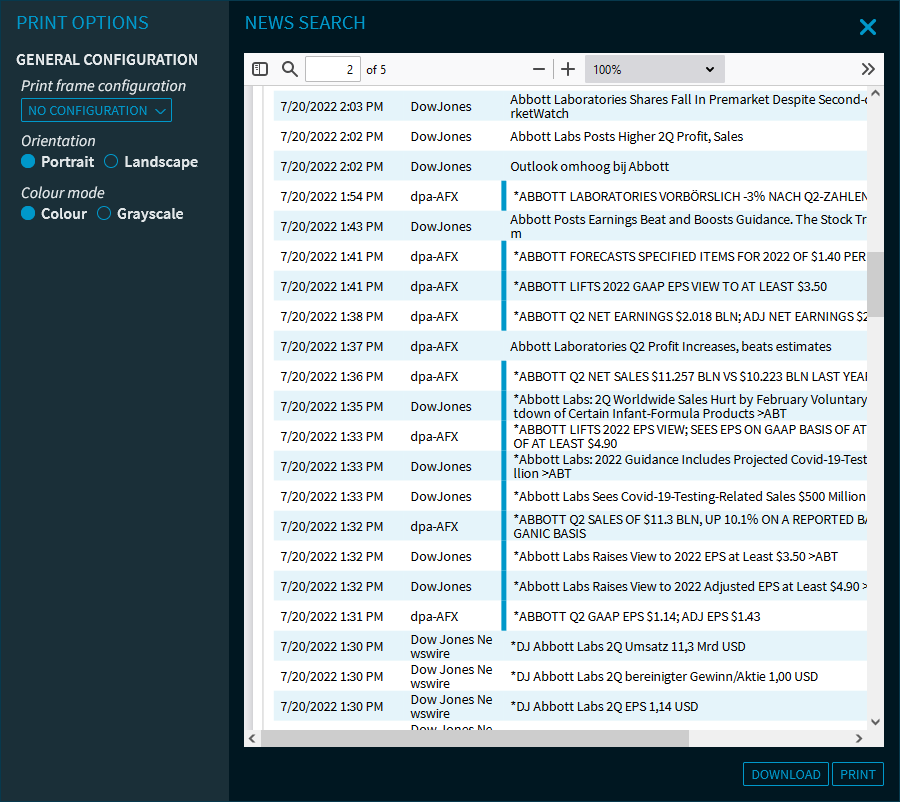Toggle the PDF viewer sidebar icon
This screenshot has width=900, height=802.
click(x=260, y=69)
